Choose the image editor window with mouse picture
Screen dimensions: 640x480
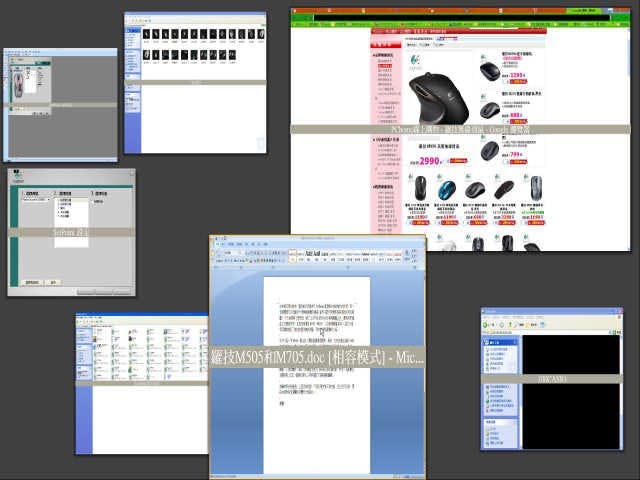pos(58,102)
